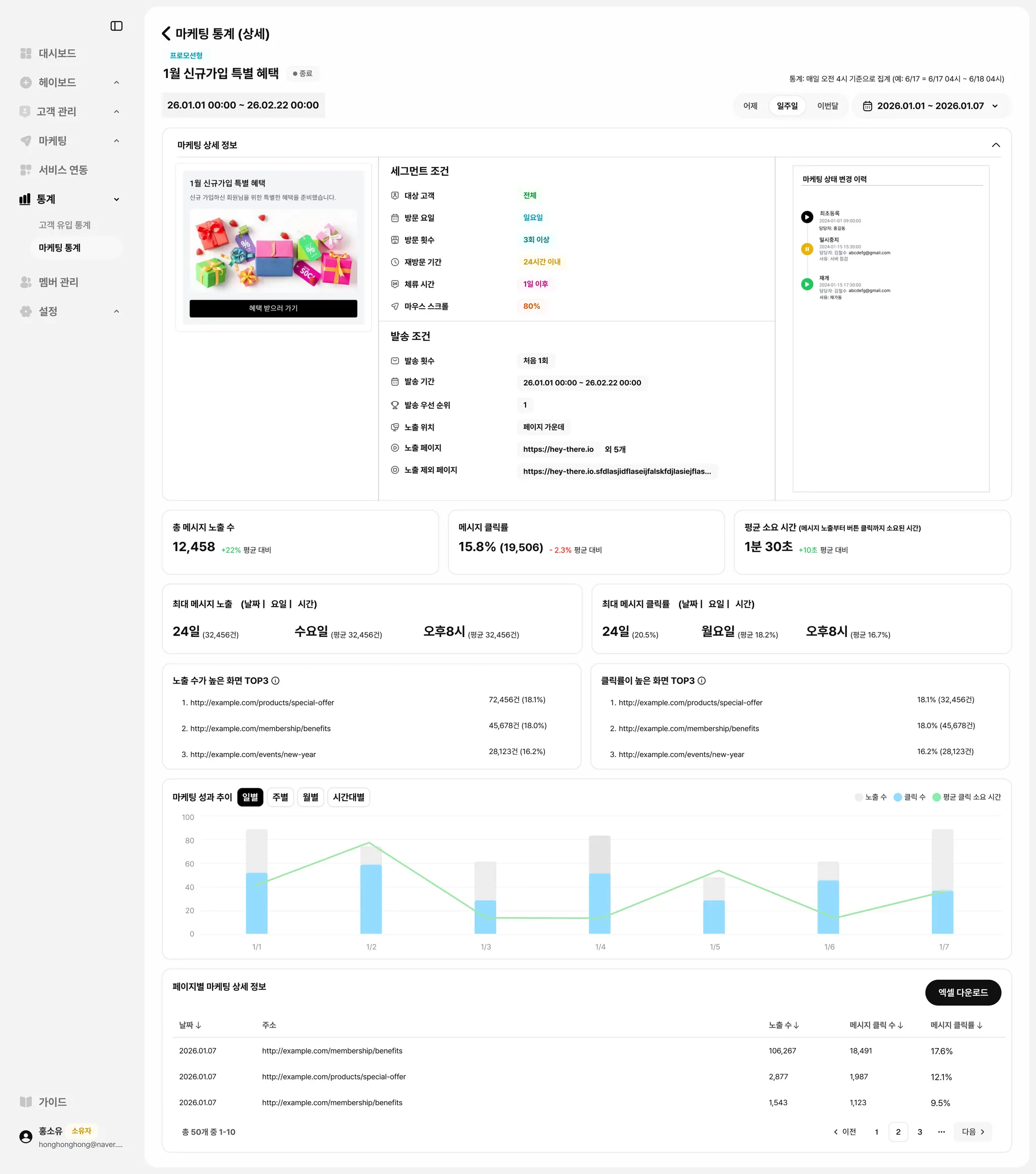Toggle the sidebar collapse icon
Viewport: 1036px width, 1174px height.
pyautogui.click(x=116, y=26)
